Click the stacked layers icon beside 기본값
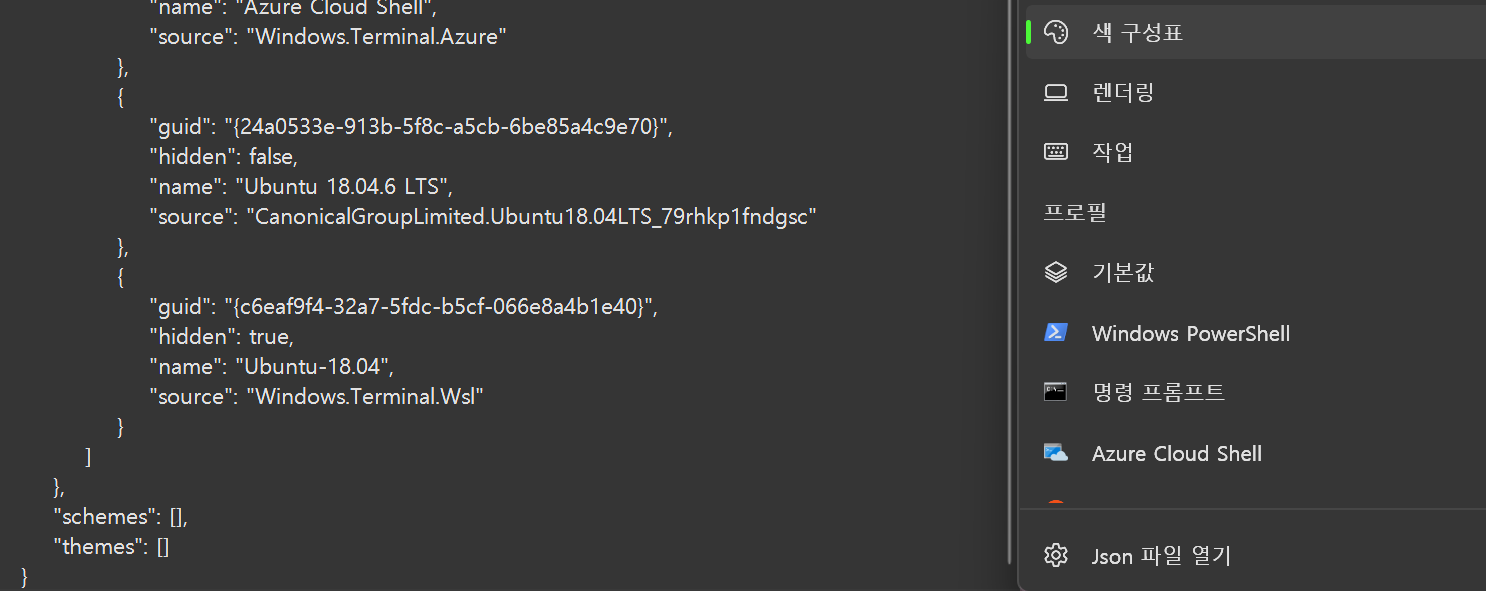 tap(1056, 272)
